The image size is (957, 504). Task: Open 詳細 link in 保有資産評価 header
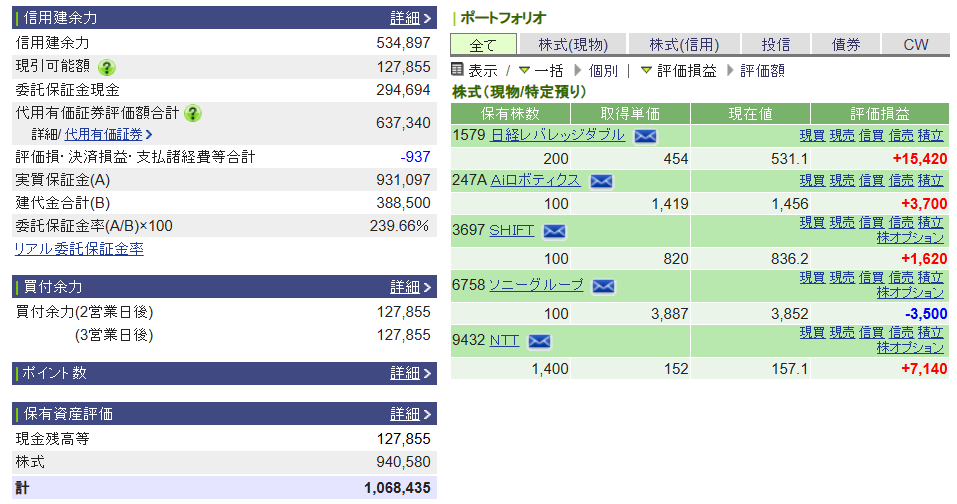410,414
